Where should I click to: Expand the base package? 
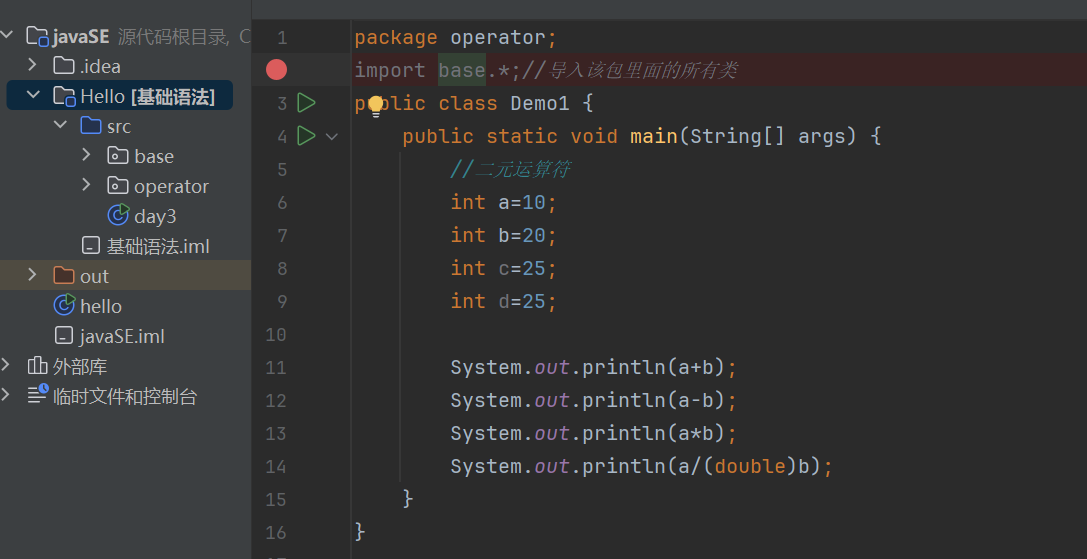point(86,155)
